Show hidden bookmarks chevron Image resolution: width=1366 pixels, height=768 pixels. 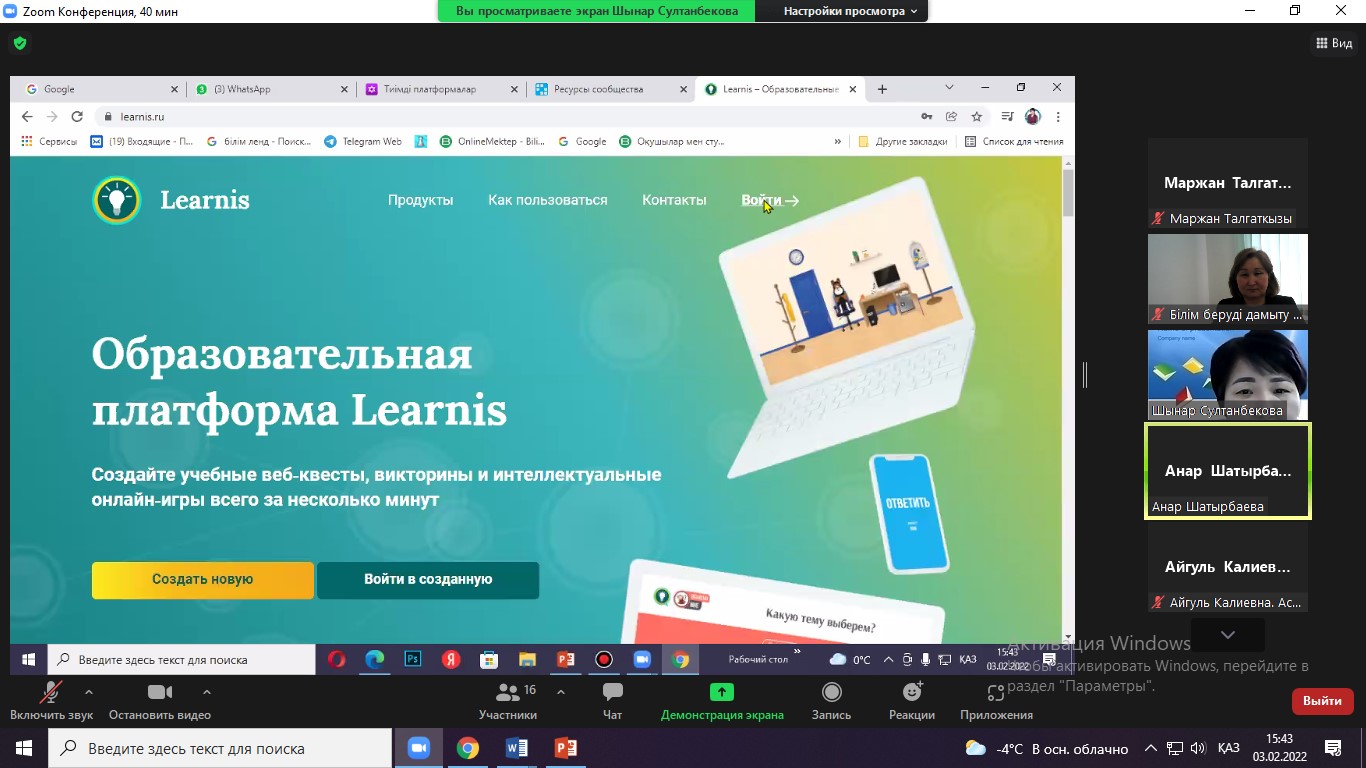[x=838, y=142]
